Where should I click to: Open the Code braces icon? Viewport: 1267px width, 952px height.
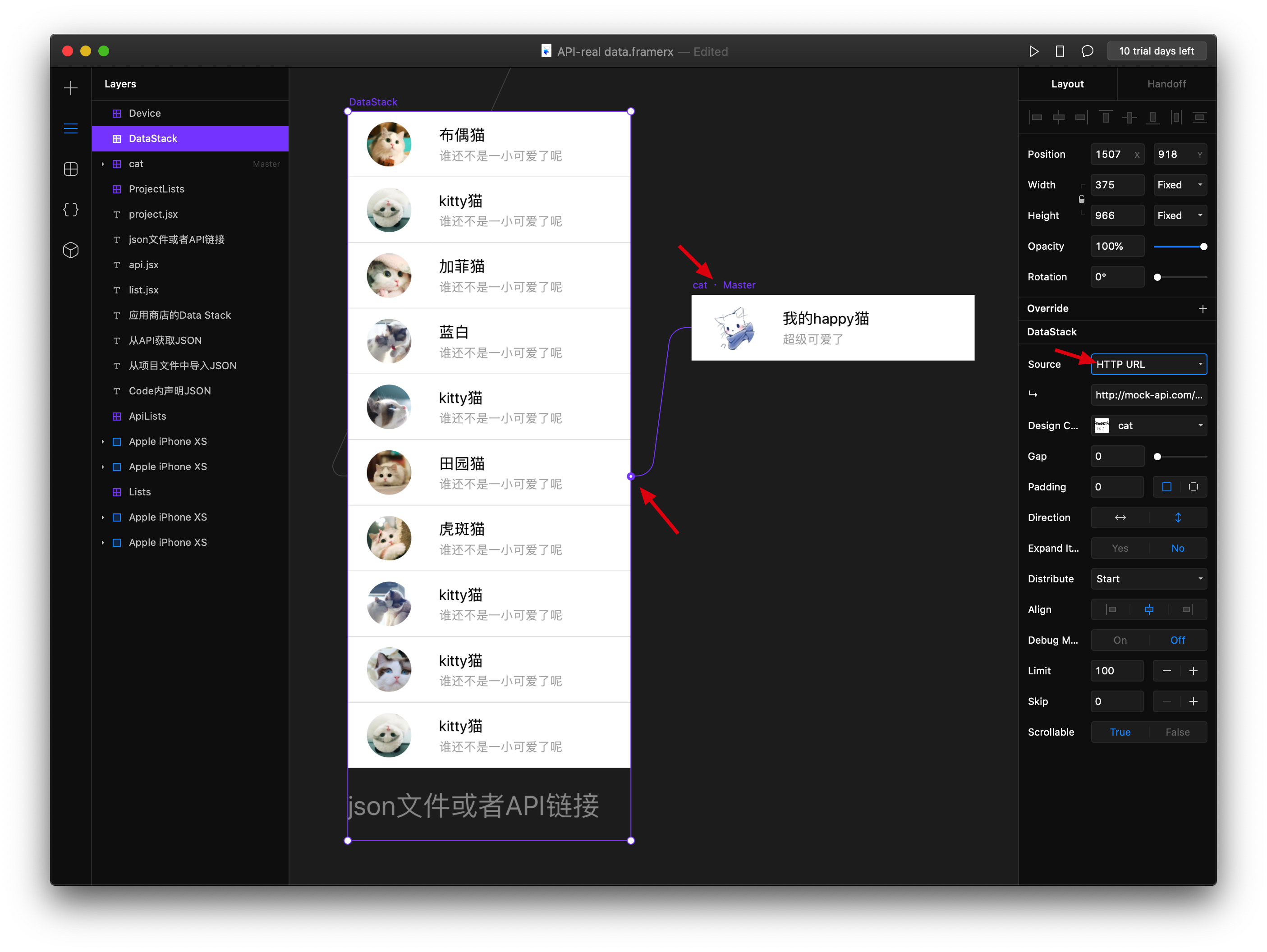click(x=70, y=210)
